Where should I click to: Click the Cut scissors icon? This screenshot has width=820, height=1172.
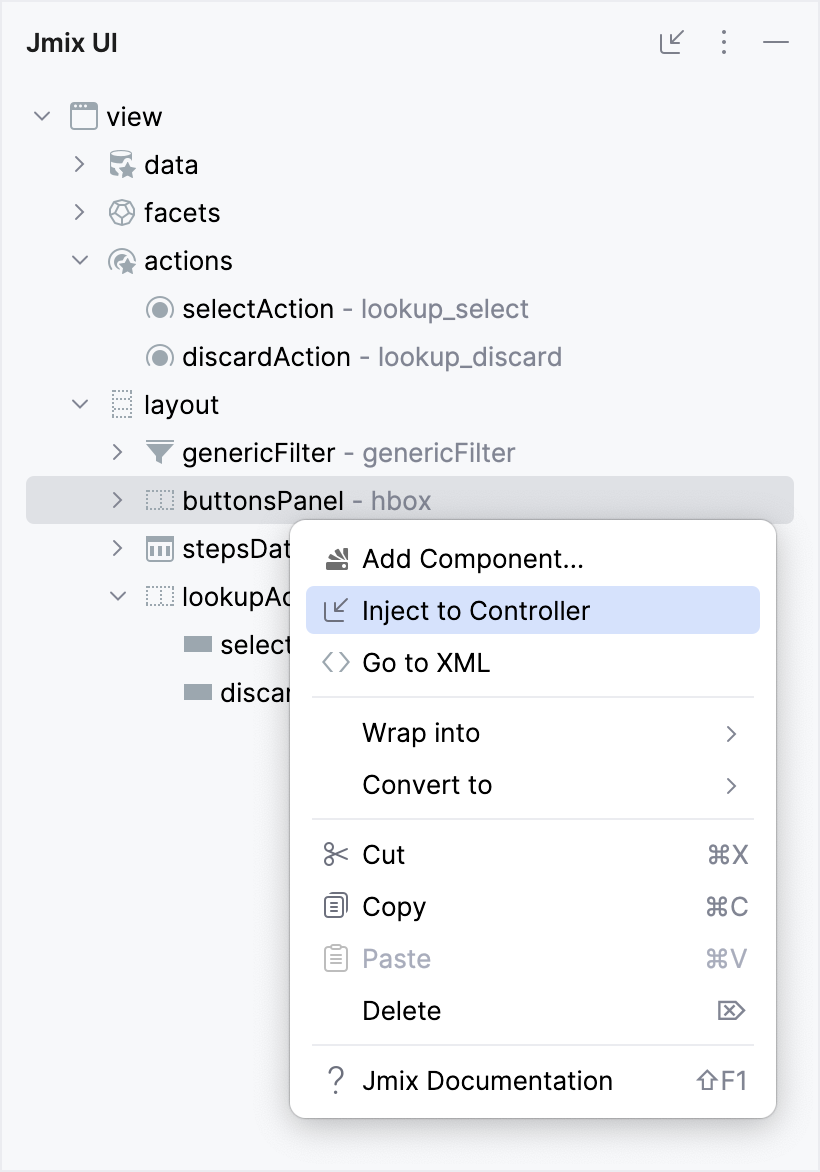(x=335, y=854)
